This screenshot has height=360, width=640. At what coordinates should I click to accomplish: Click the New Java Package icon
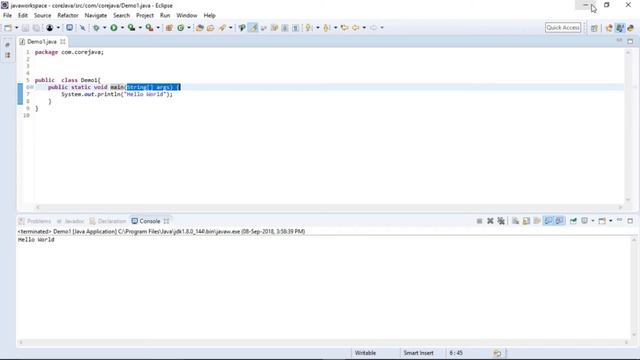(x=169, y=28)
